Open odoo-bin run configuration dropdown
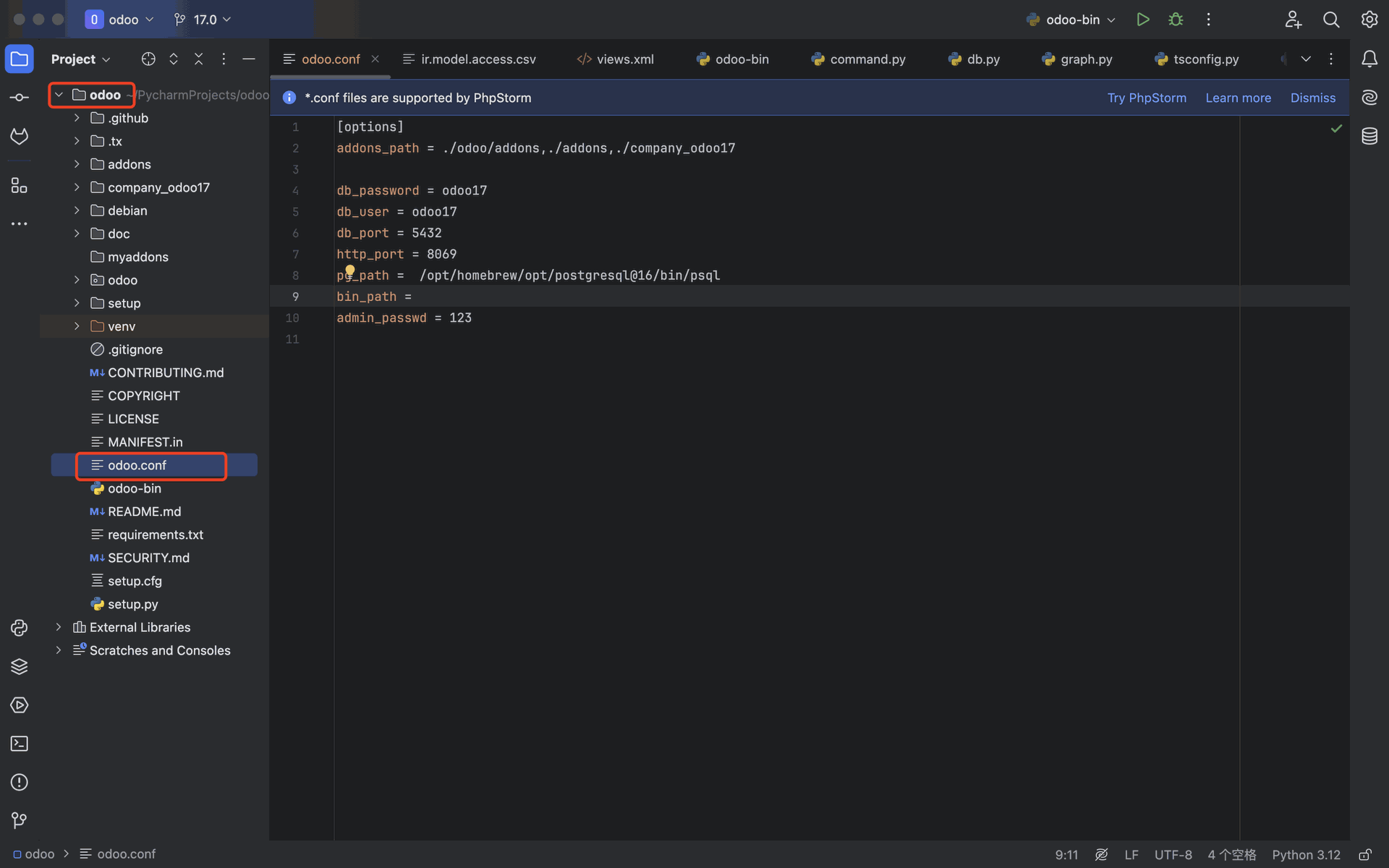 coord(1071,20)
